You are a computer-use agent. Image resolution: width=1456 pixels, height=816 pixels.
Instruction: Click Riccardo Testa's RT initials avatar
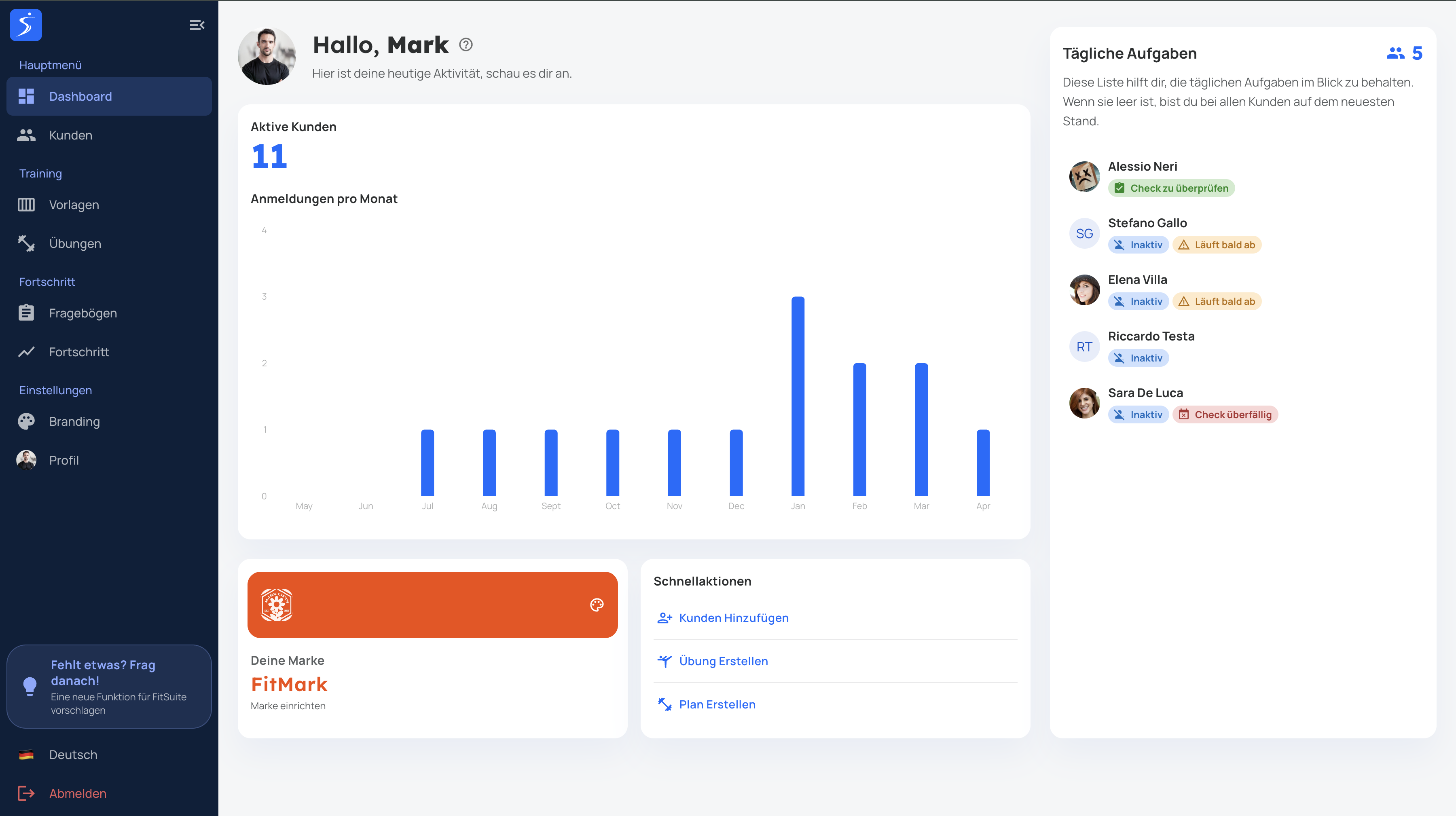pos(1085,347)
